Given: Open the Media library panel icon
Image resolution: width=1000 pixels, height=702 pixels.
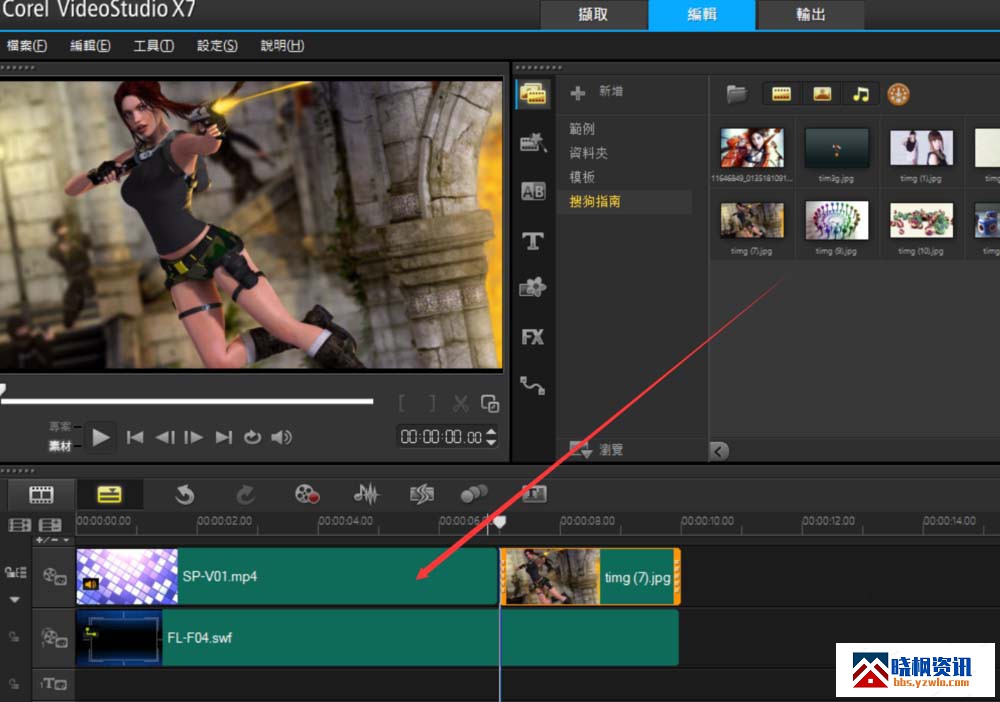Looking at the screenshot, I should (533, 95).
